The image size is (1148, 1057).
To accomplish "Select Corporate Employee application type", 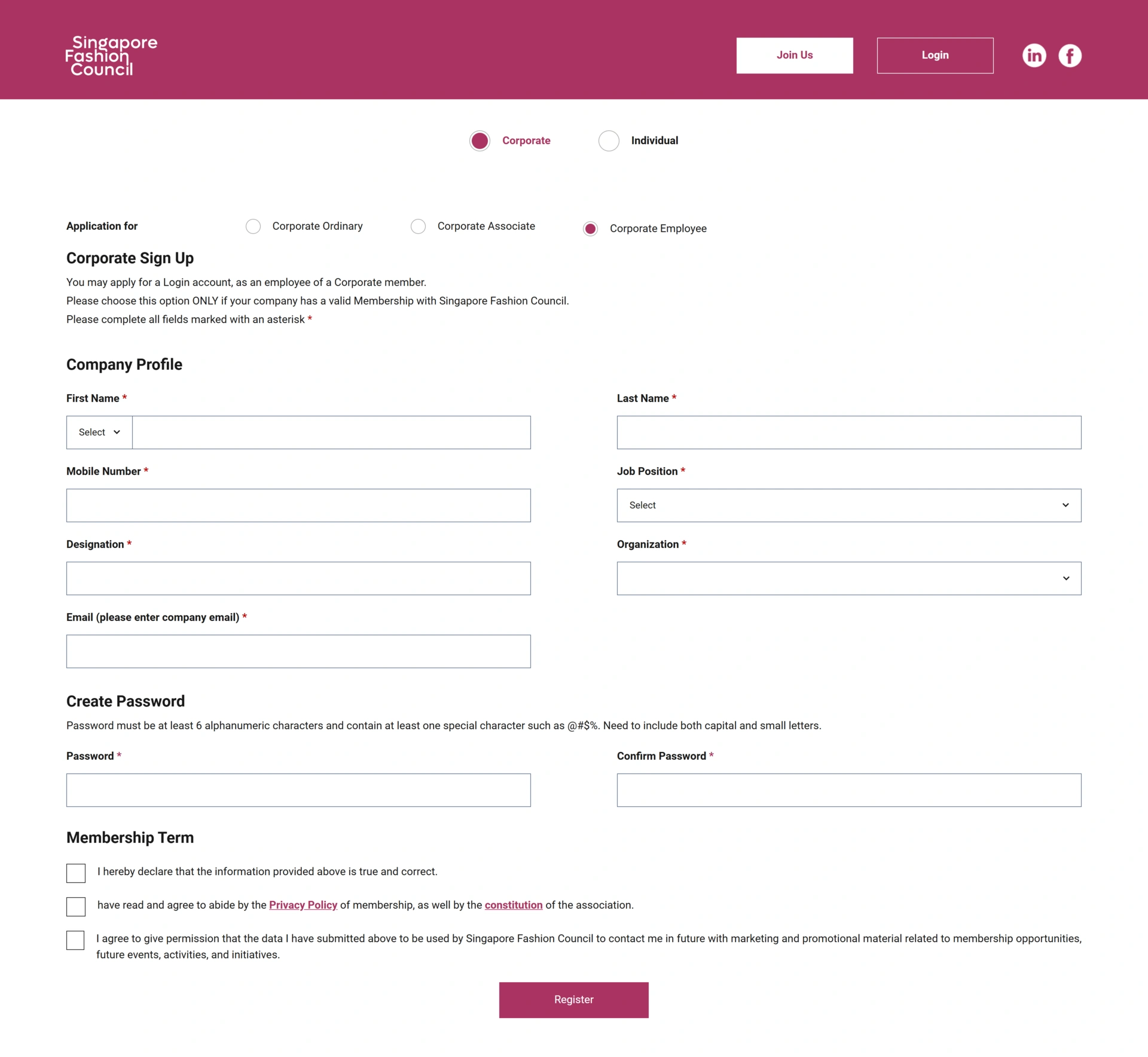I will (591, 229).
